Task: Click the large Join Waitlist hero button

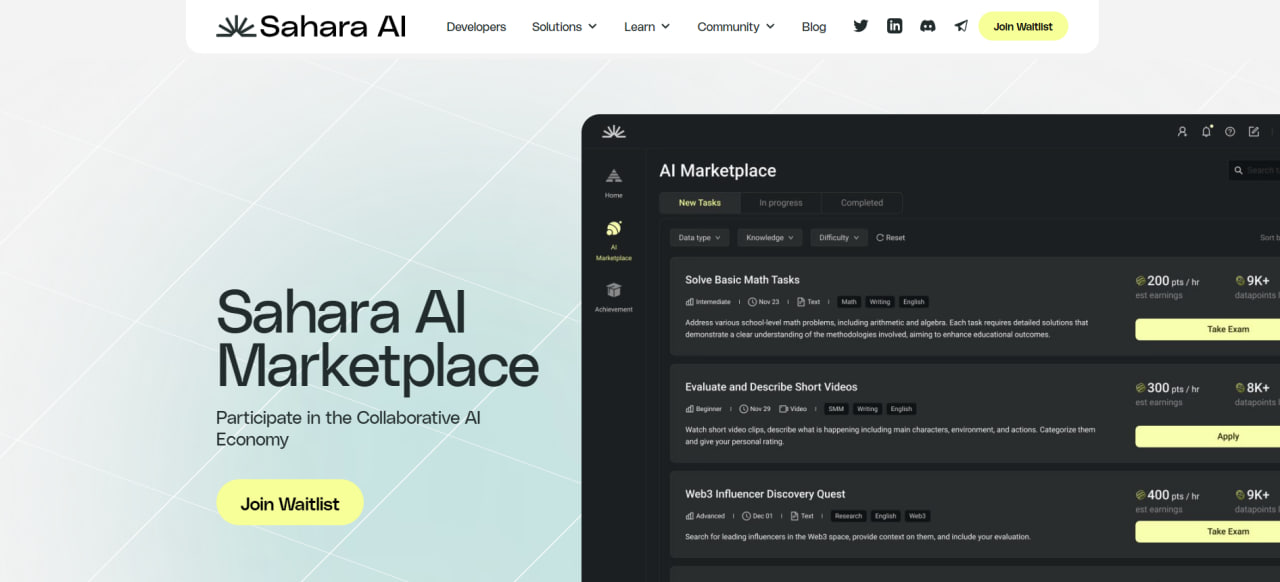Action: [290, 503]
